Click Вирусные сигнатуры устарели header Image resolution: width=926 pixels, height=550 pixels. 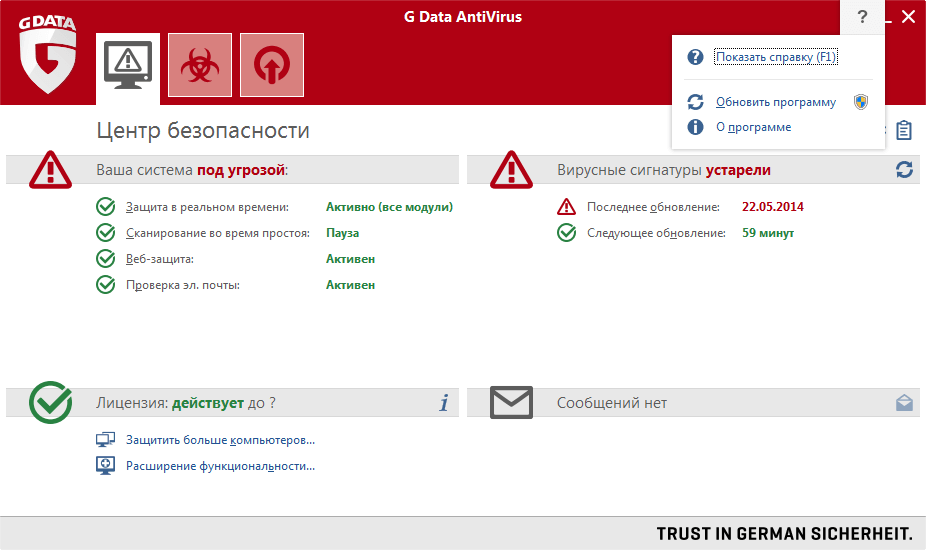click(x=664, y=170)
